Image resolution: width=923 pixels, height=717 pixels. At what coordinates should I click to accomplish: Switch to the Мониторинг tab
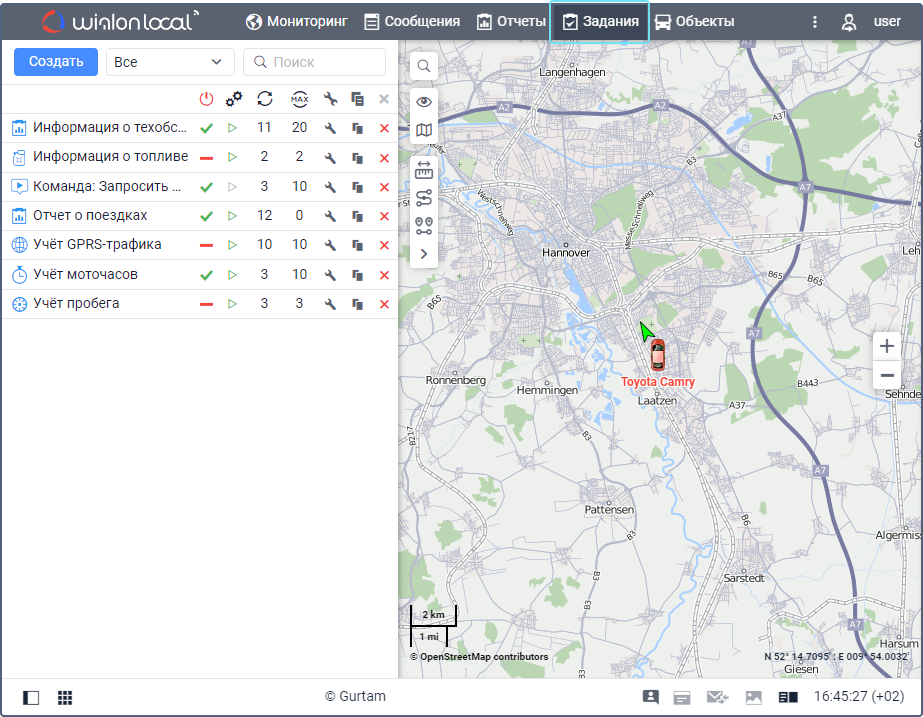tap(296, 21)
